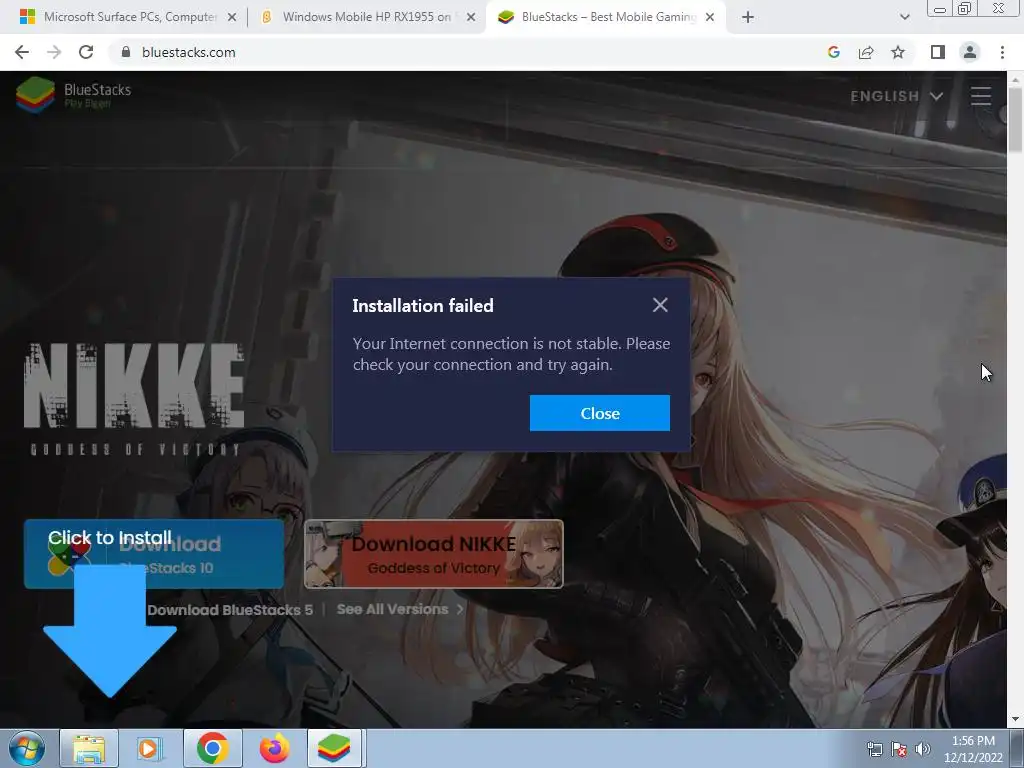
Task: Click the Close button in Installation failed dialog
Action: click(x=600, y=413)
